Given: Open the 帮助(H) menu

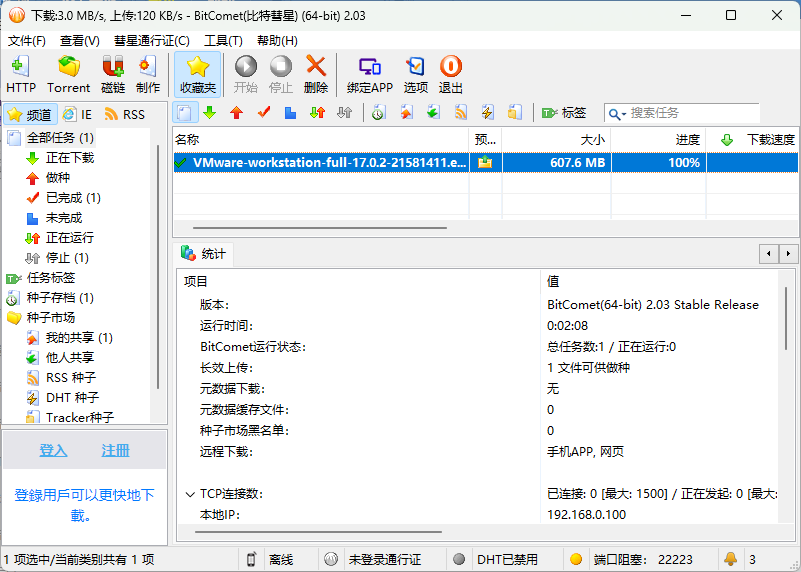Looking at the screenshot, I should [x=277, y=41].
